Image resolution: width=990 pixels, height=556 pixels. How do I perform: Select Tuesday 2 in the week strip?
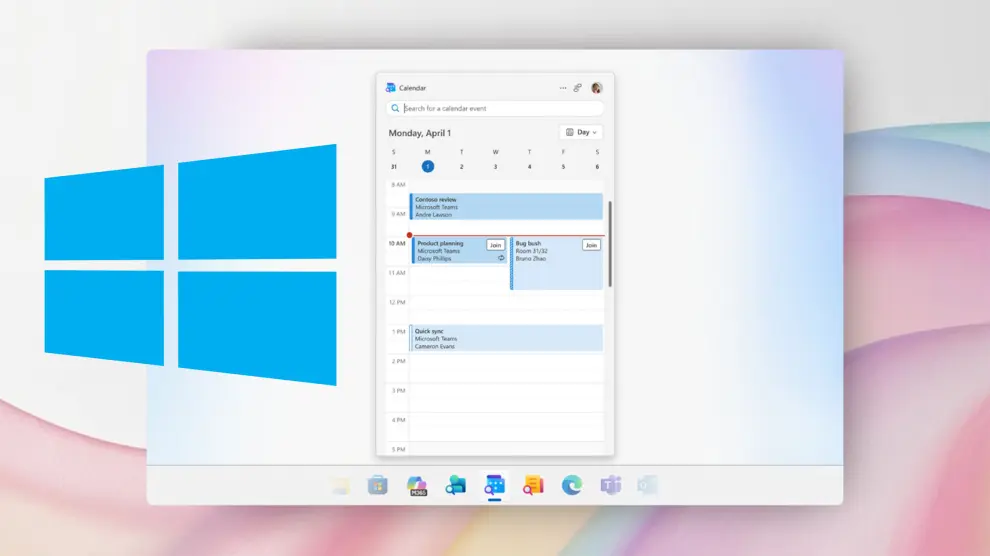461,167
